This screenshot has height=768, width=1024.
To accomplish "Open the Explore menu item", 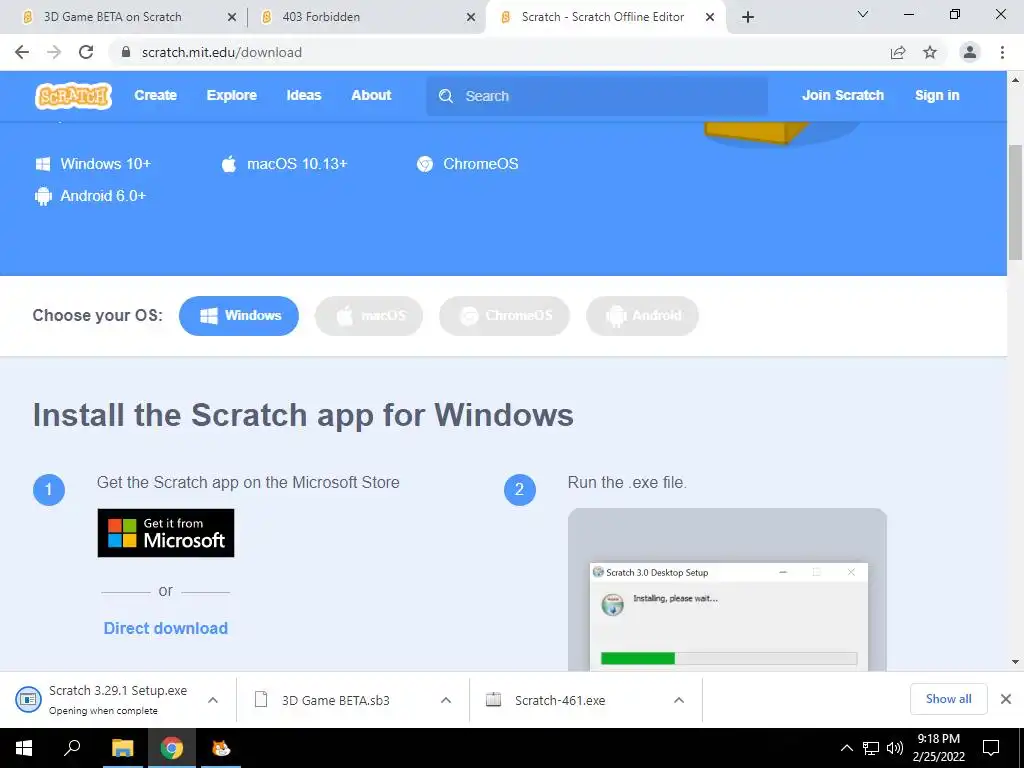I will coord(232,95).
